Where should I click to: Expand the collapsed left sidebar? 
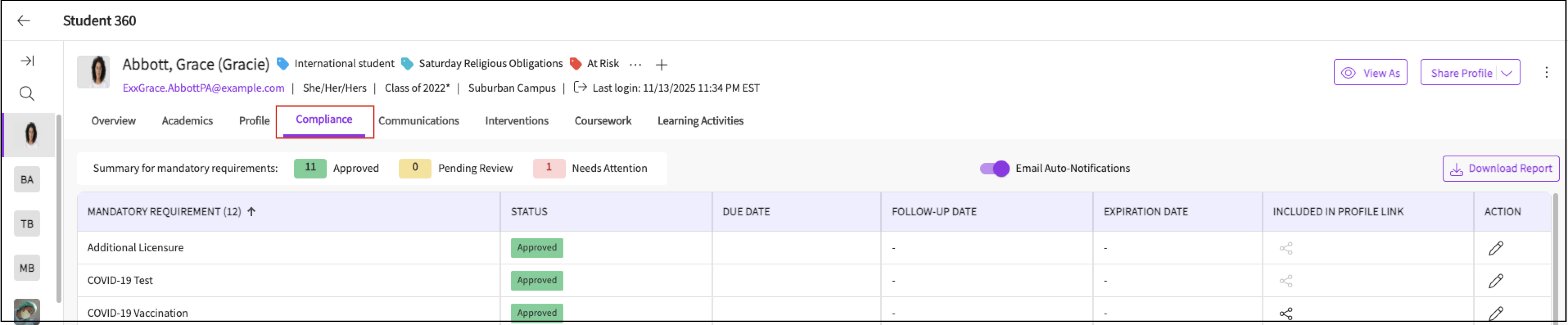pos(27,61)
